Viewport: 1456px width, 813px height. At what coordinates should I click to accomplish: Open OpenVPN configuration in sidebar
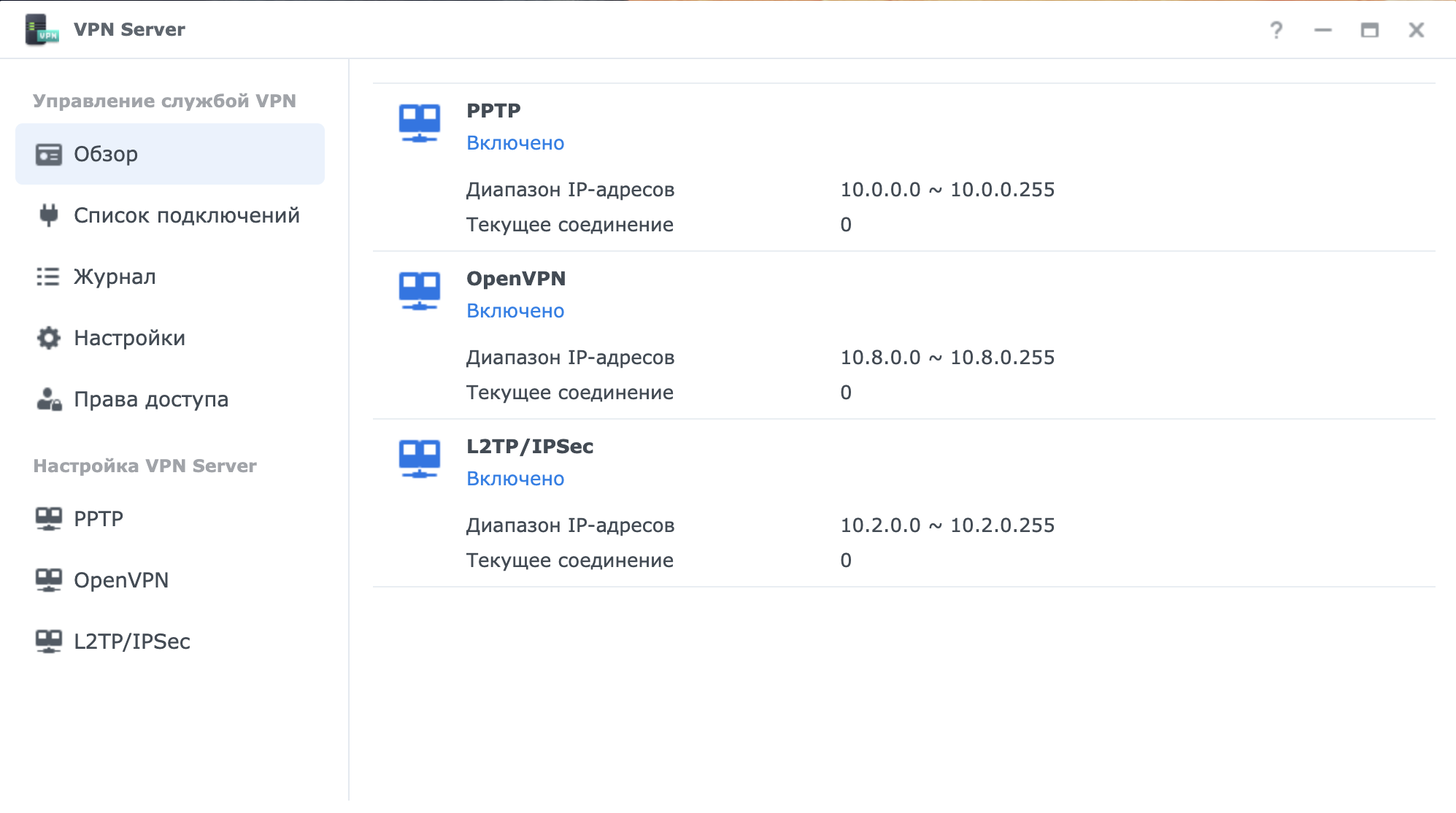(121, 580)
